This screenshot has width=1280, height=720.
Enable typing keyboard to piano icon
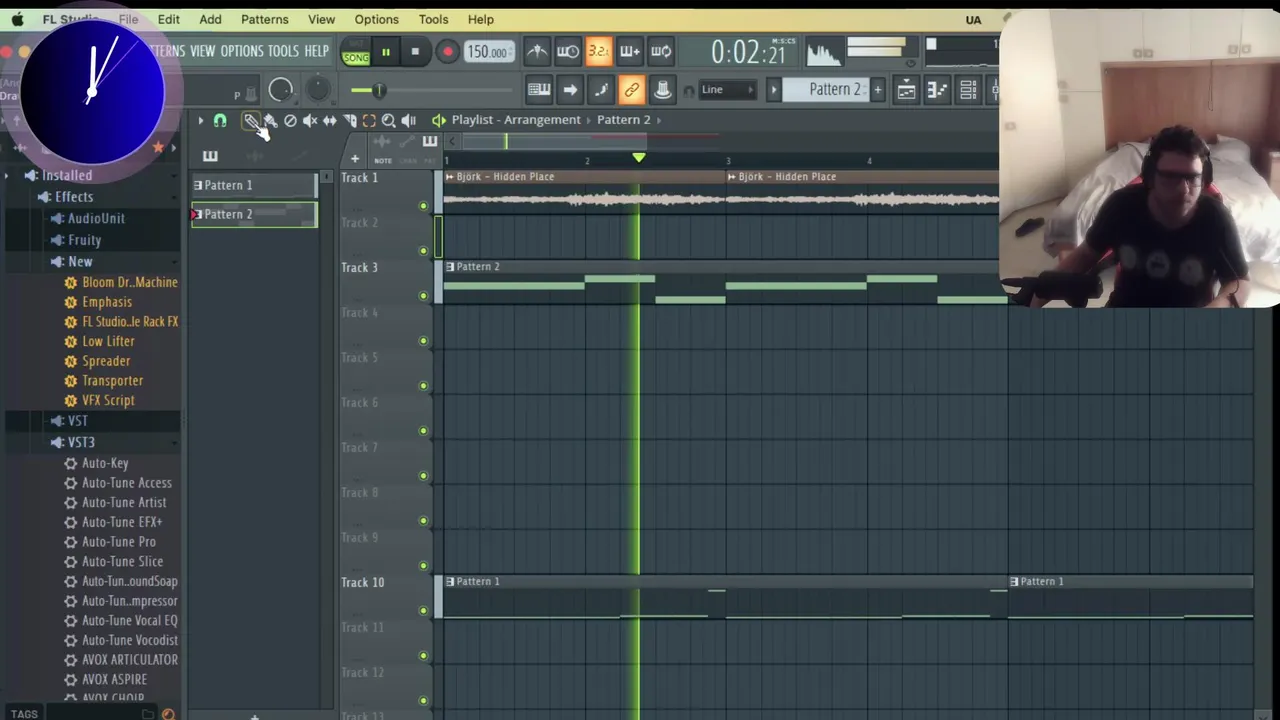539,90
